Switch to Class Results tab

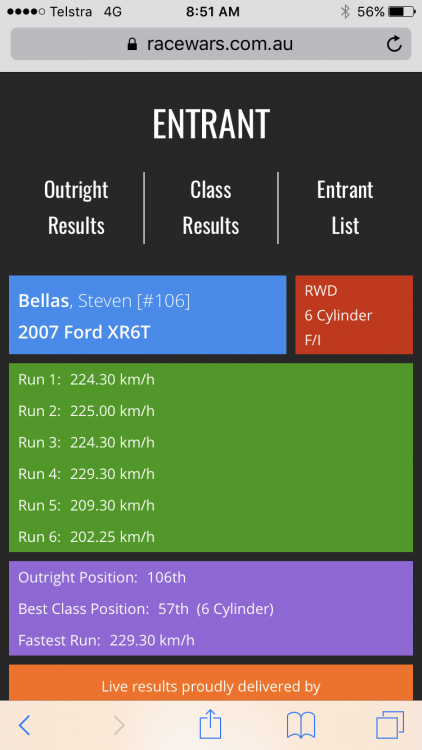click(x=211, y=208)
